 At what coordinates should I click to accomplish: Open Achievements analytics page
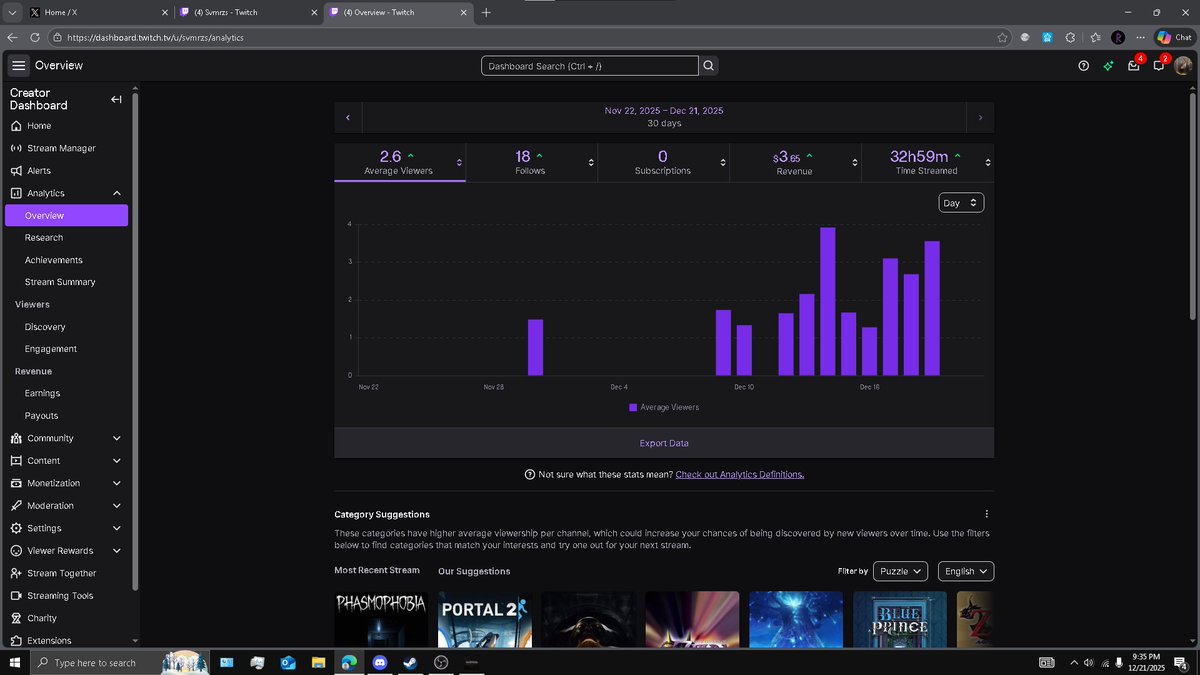[54, 260]
